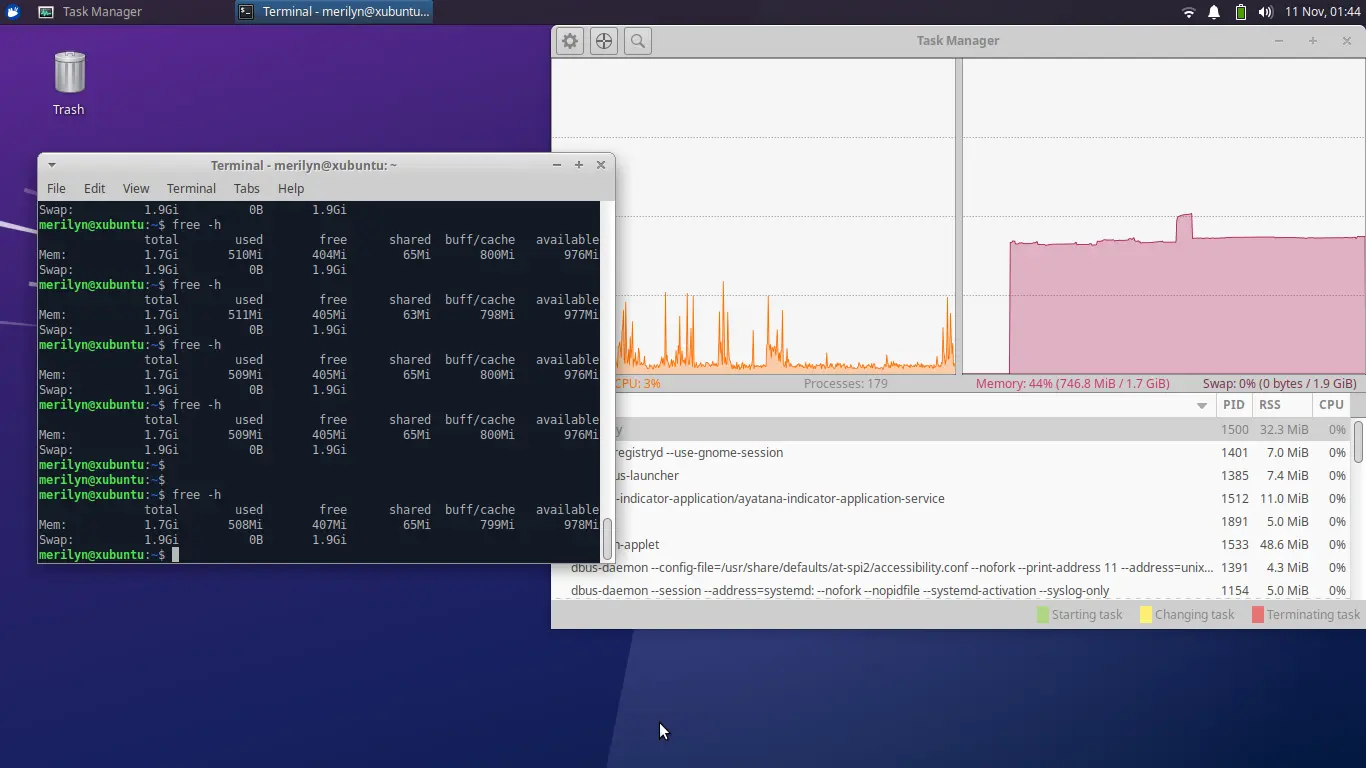Click the Terminal taskbar window button
Screen dimensions: 1366x768
point(335,12)
